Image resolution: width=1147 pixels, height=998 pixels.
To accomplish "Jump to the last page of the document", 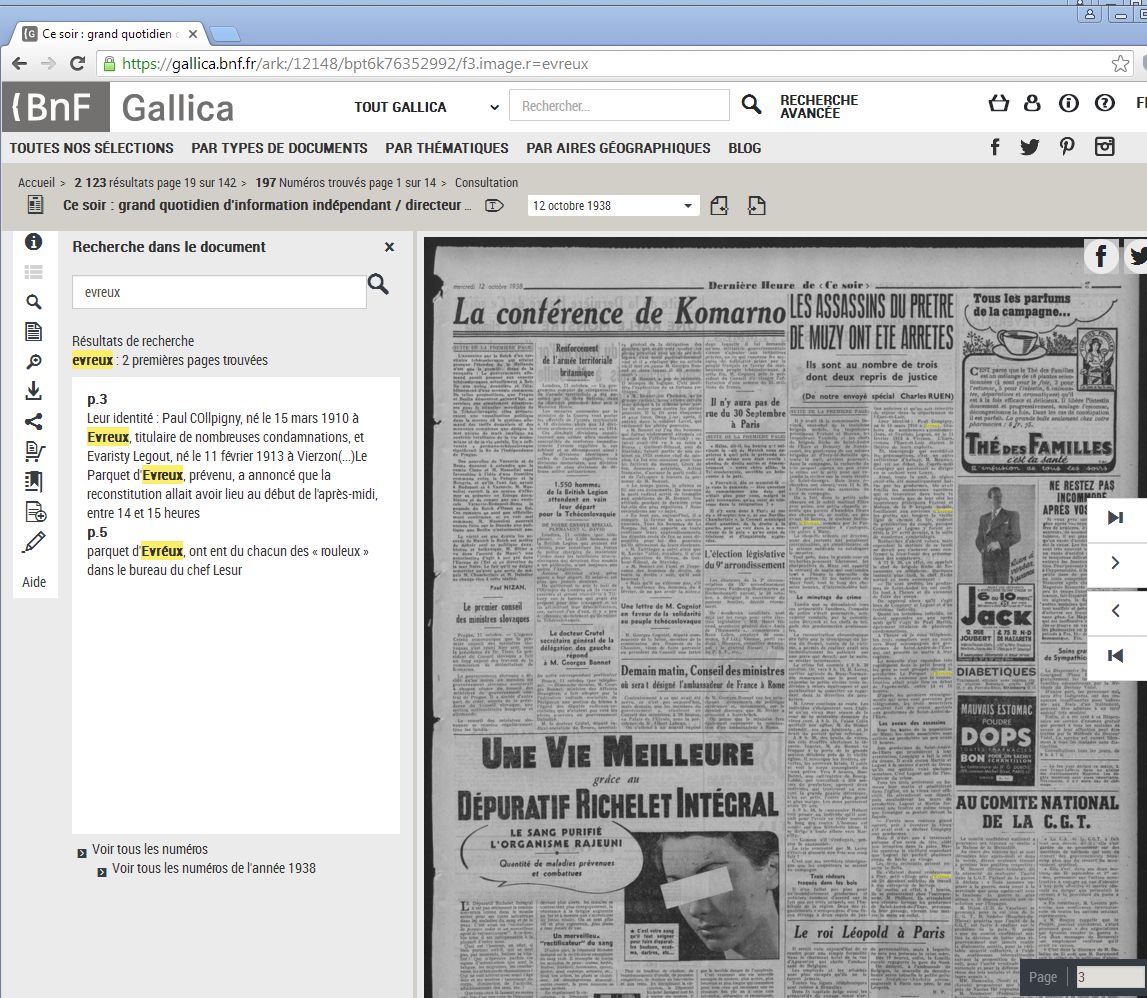I will coord(1116,517).
